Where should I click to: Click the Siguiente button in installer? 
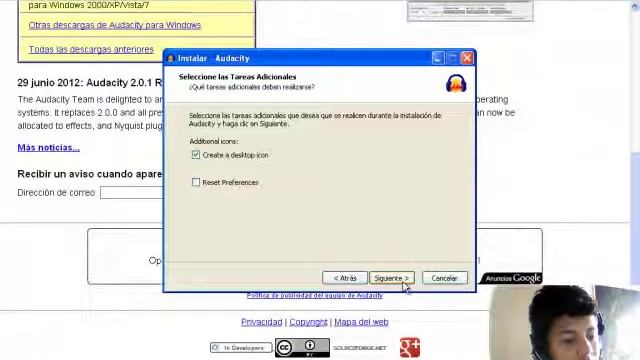click(392, 278)
